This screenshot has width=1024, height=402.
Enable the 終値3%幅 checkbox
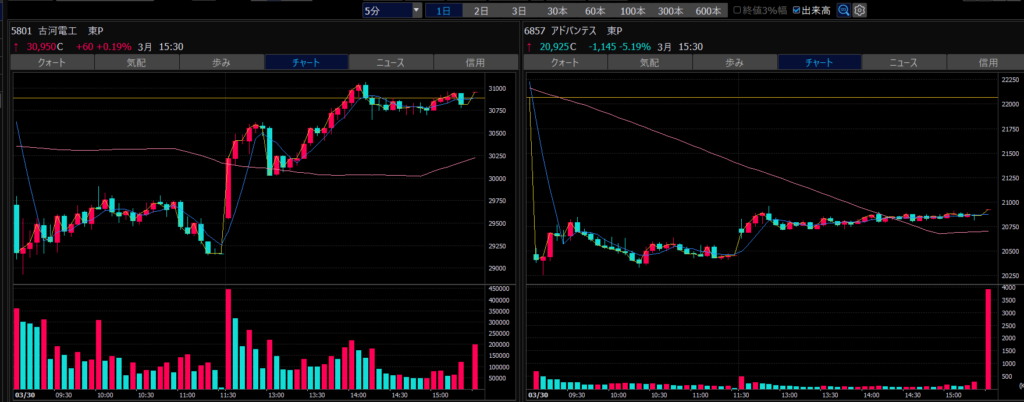(x=738, y=10)
